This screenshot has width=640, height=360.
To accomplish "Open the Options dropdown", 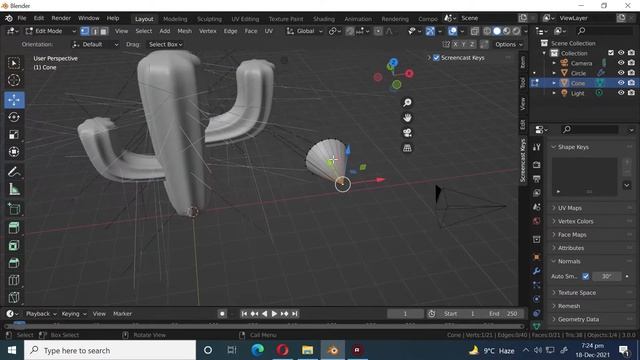I will tap(509, 44).
